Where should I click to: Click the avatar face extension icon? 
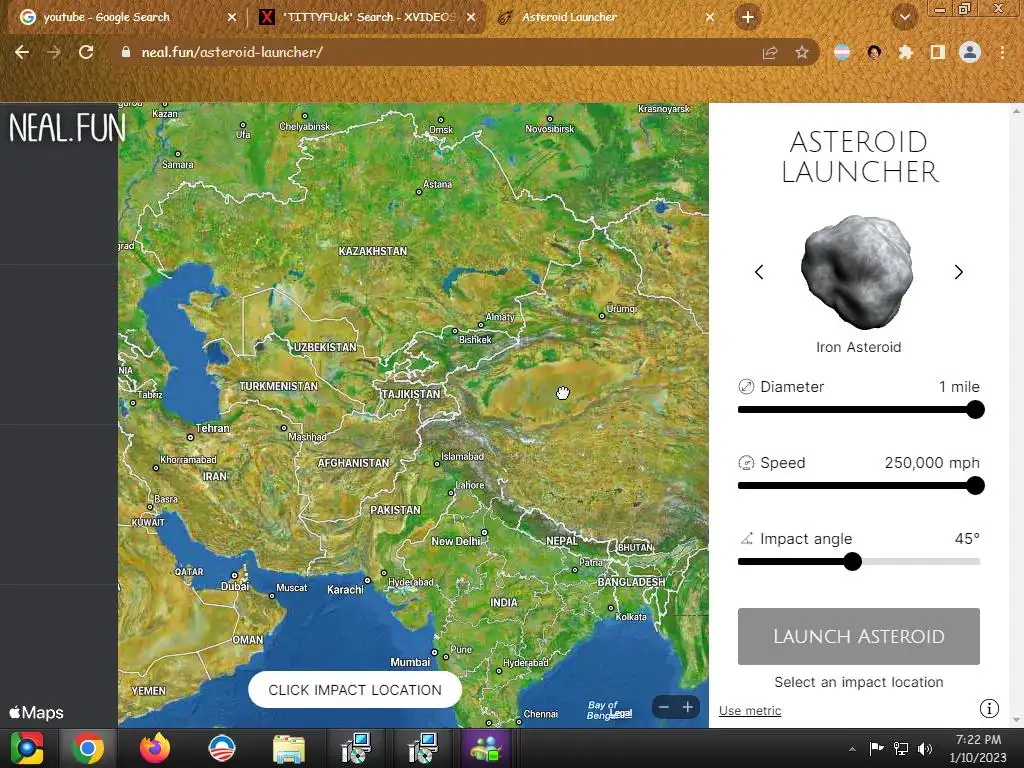tap(874, 52)
